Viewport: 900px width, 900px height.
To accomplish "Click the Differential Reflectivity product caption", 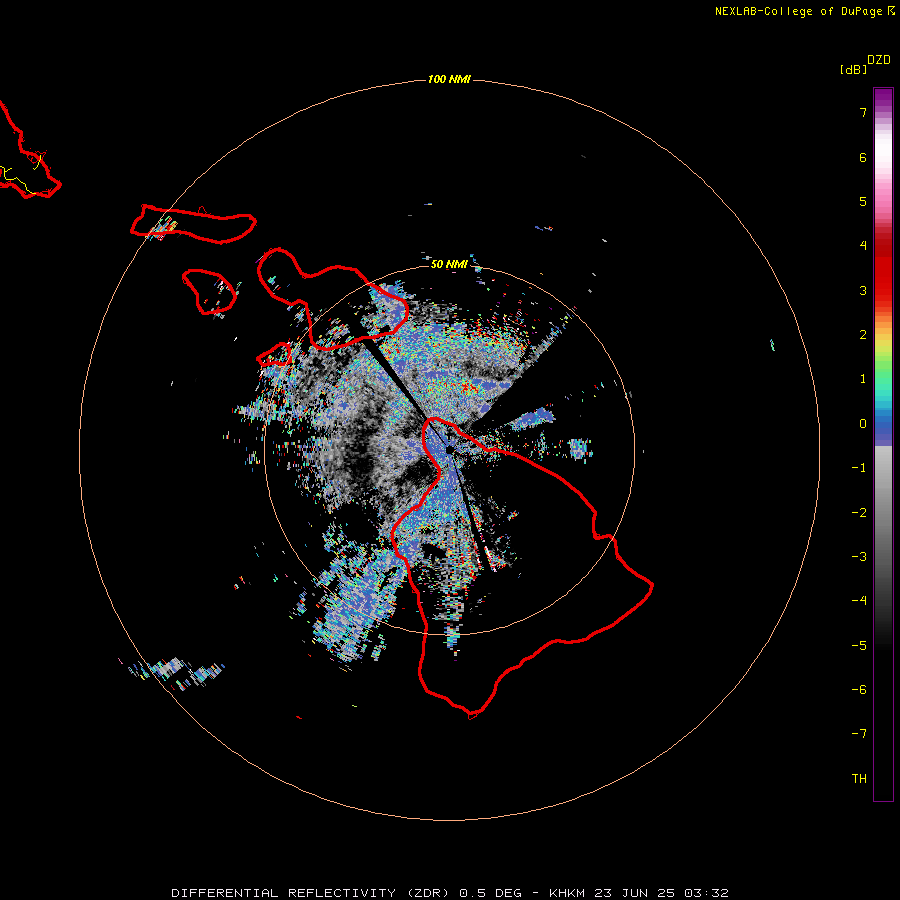I will click(450, 893).
